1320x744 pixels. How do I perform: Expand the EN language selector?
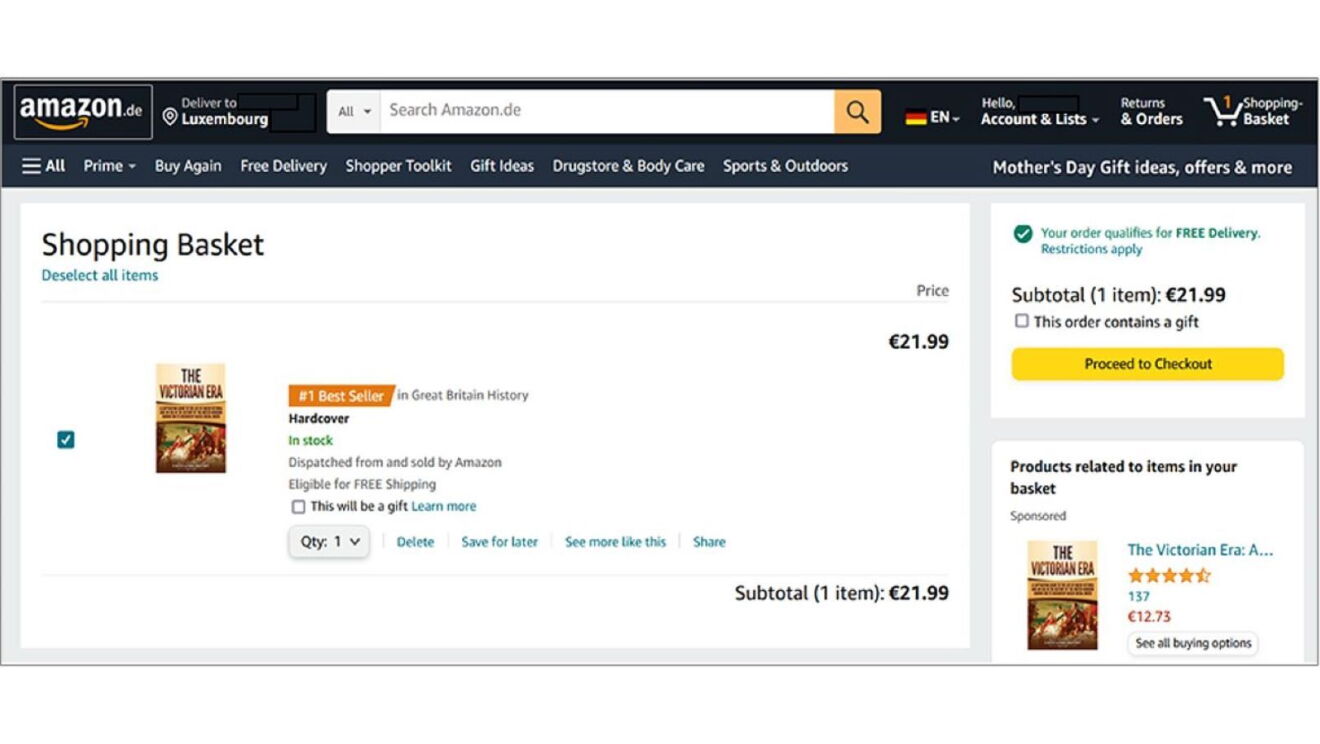coord(945,118)
